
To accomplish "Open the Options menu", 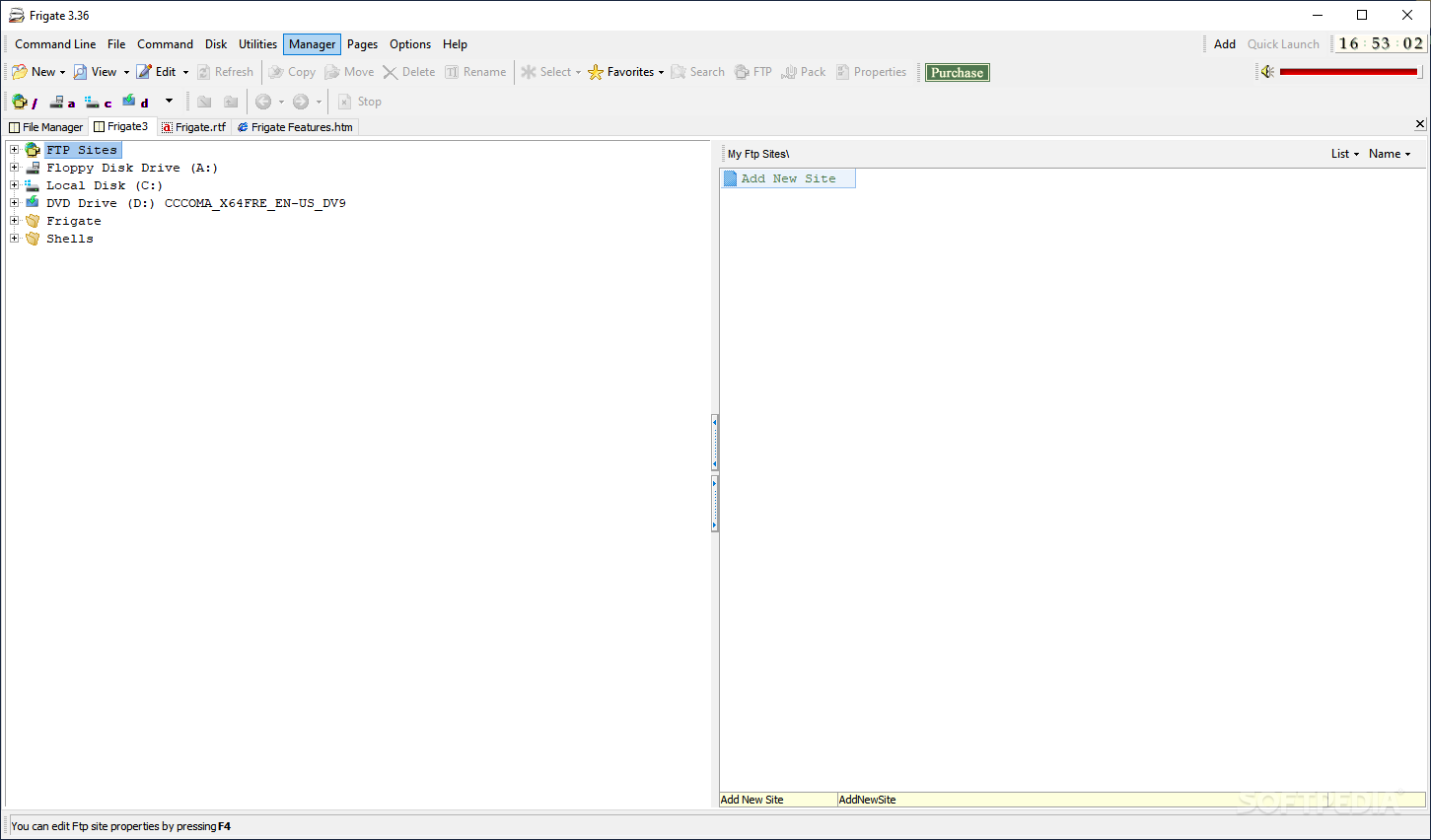I will click(x=410, y=44).
